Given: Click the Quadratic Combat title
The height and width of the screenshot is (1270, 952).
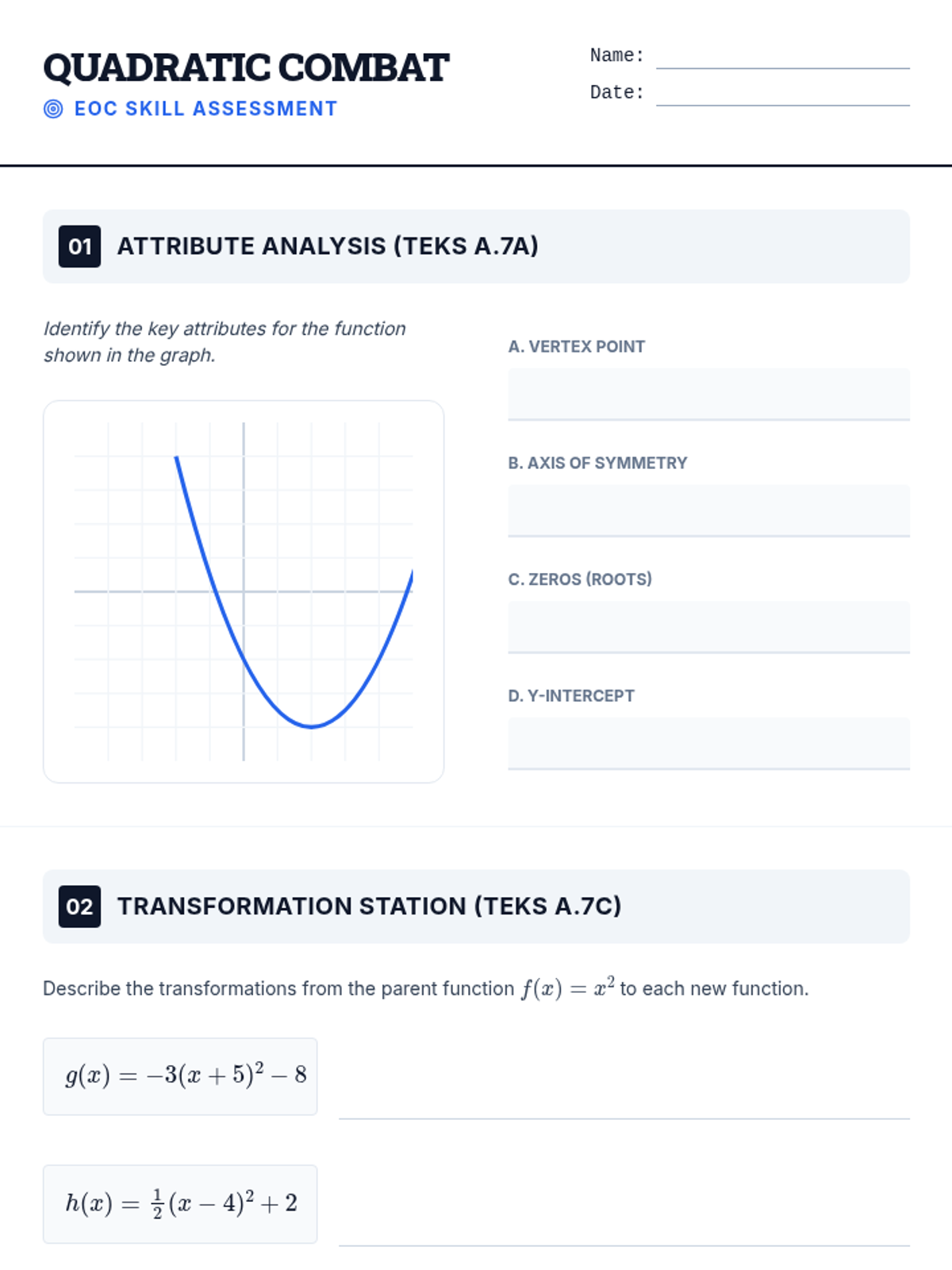Looking at the screenshot, I should pyautogui.click(x=246, y=68).
